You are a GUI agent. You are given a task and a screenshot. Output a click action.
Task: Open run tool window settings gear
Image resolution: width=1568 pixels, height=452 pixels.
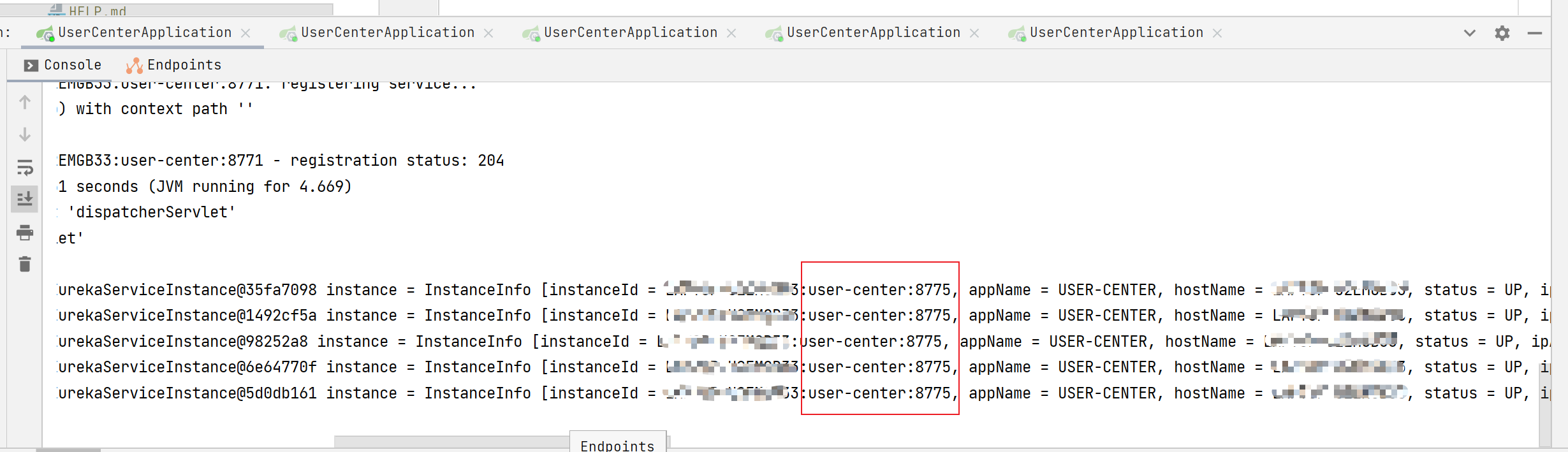coord(1502,33)
